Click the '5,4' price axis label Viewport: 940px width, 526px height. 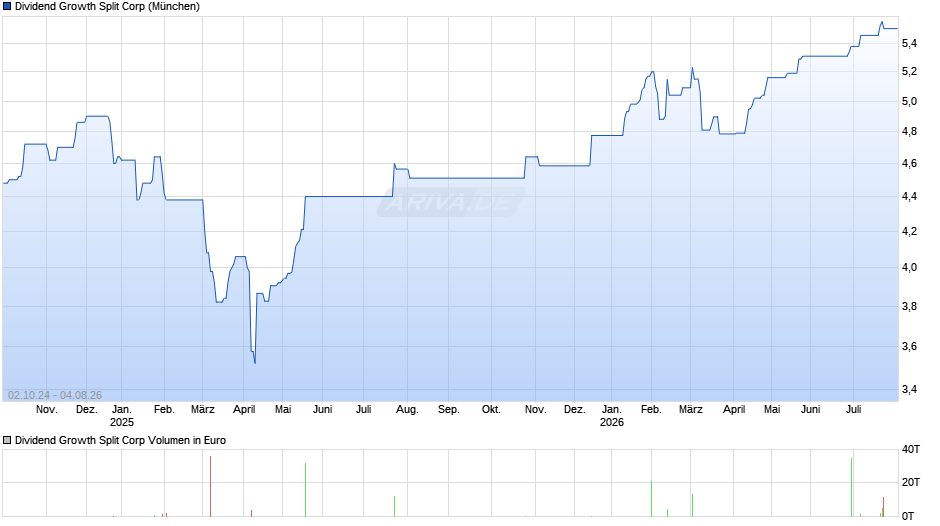pyautogui.click(x=909, y=43)
